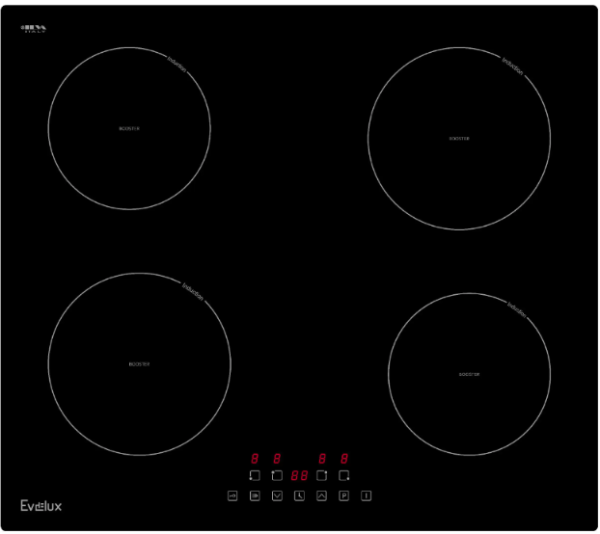The height and width of the screenshot is (534, 600).
Task: Tap the P boost power key
Action: (x=344, y=495)
